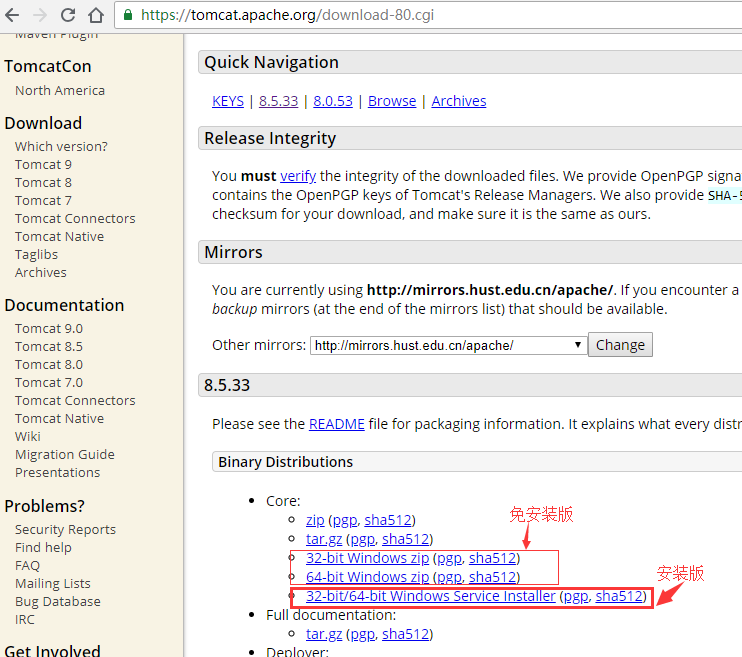This screenshot has height=657, width=742.
Task: Open Taglibs in sidebar
Action: click(x=36, y=255)
